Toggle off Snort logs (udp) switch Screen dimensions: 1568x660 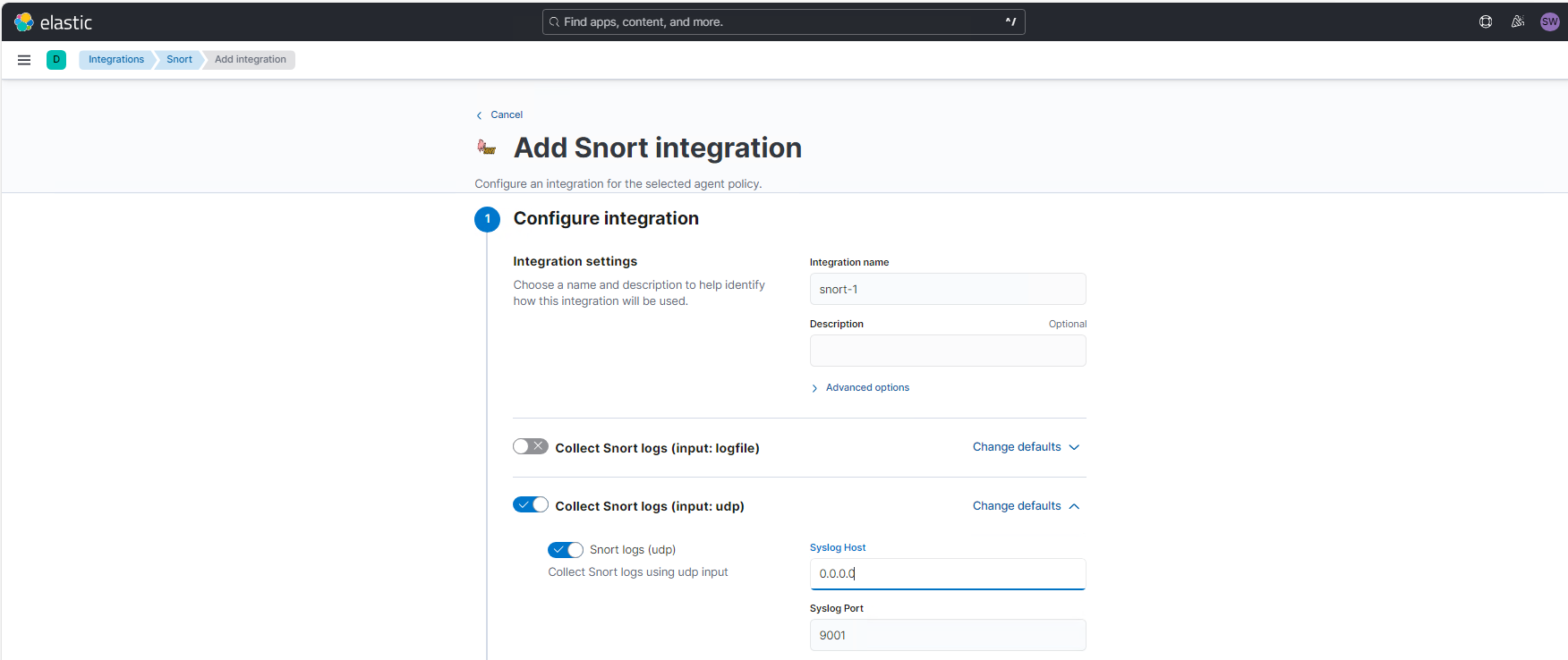566,550
